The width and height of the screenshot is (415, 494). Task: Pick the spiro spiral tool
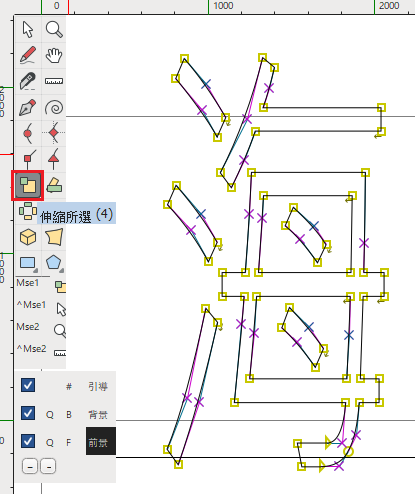pyautogui.click(x=54, y=107)
